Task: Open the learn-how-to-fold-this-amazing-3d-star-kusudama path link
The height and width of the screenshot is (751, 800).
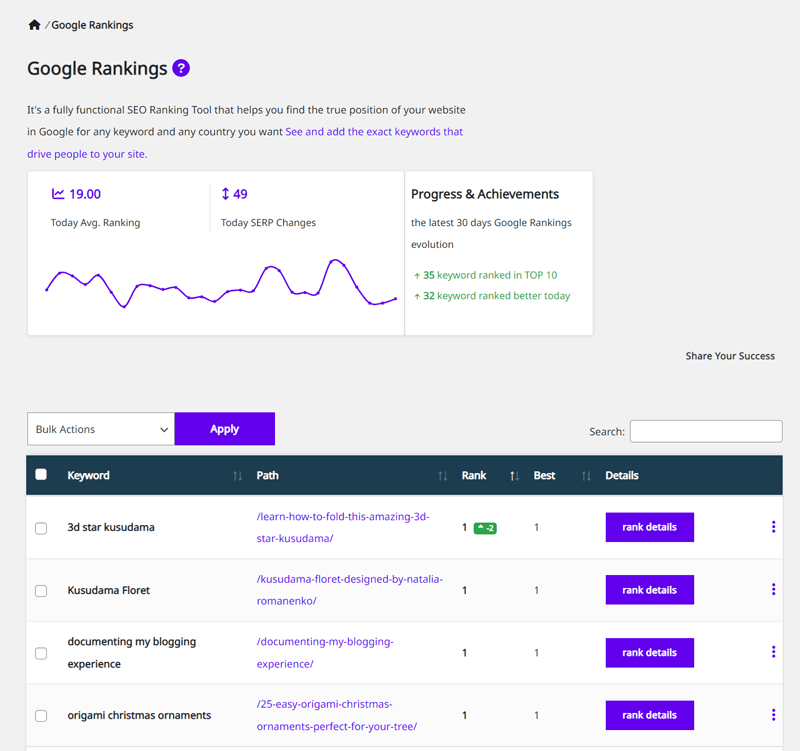Action: [343, 528]
